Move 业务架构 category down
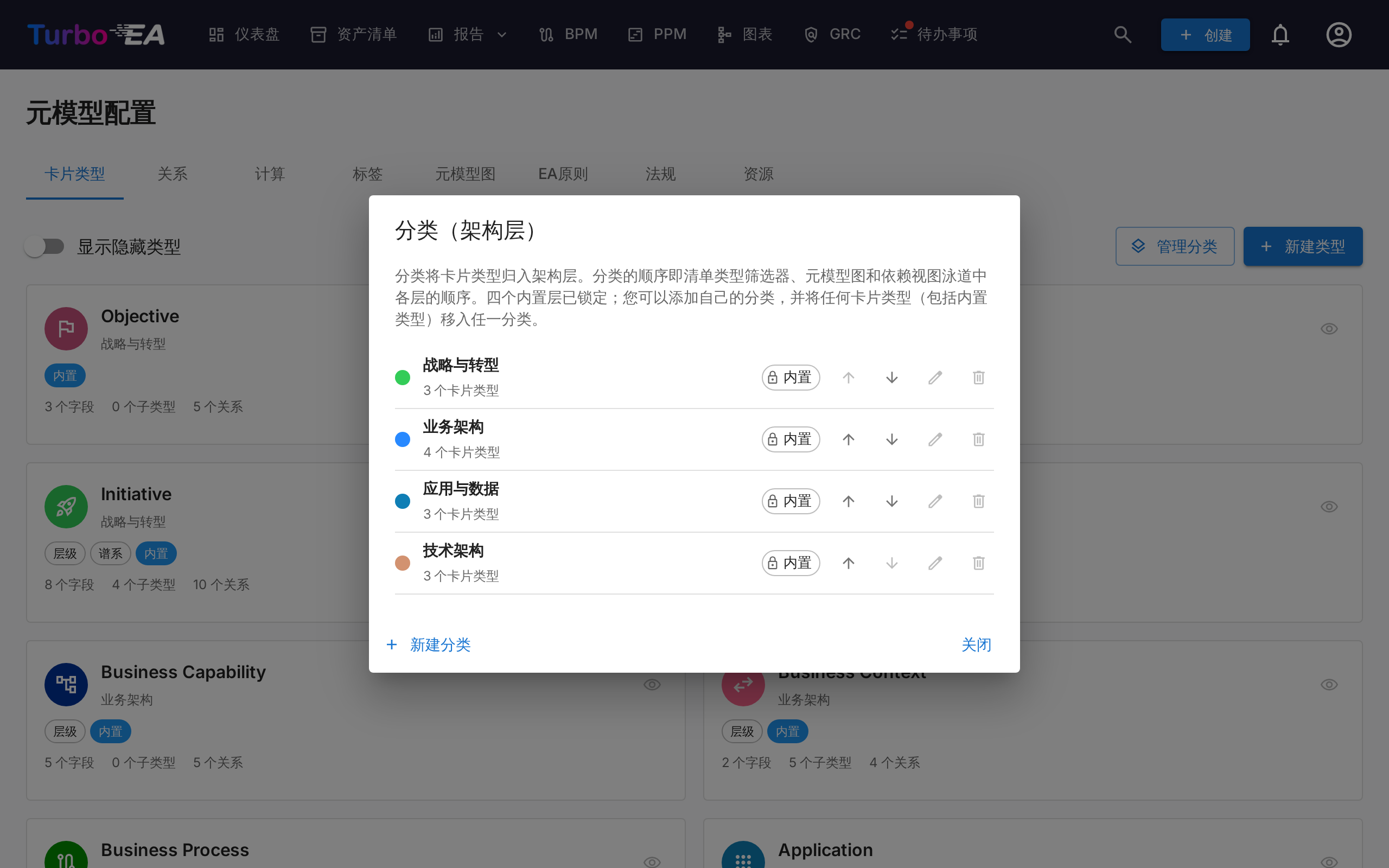Image resolution: width=1389 pixels, height=868 pixels. click(891, 440)
